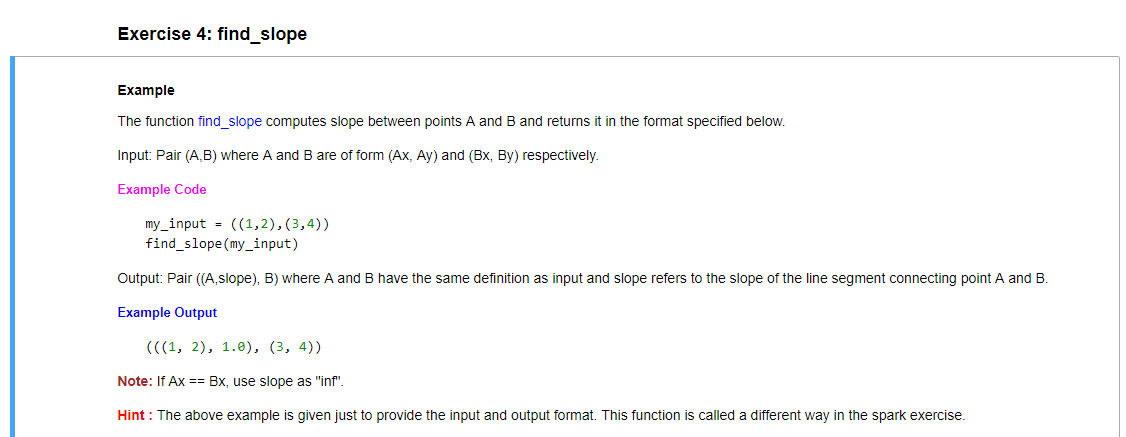Click the blue Example Output label

click(x=167, y=313)
